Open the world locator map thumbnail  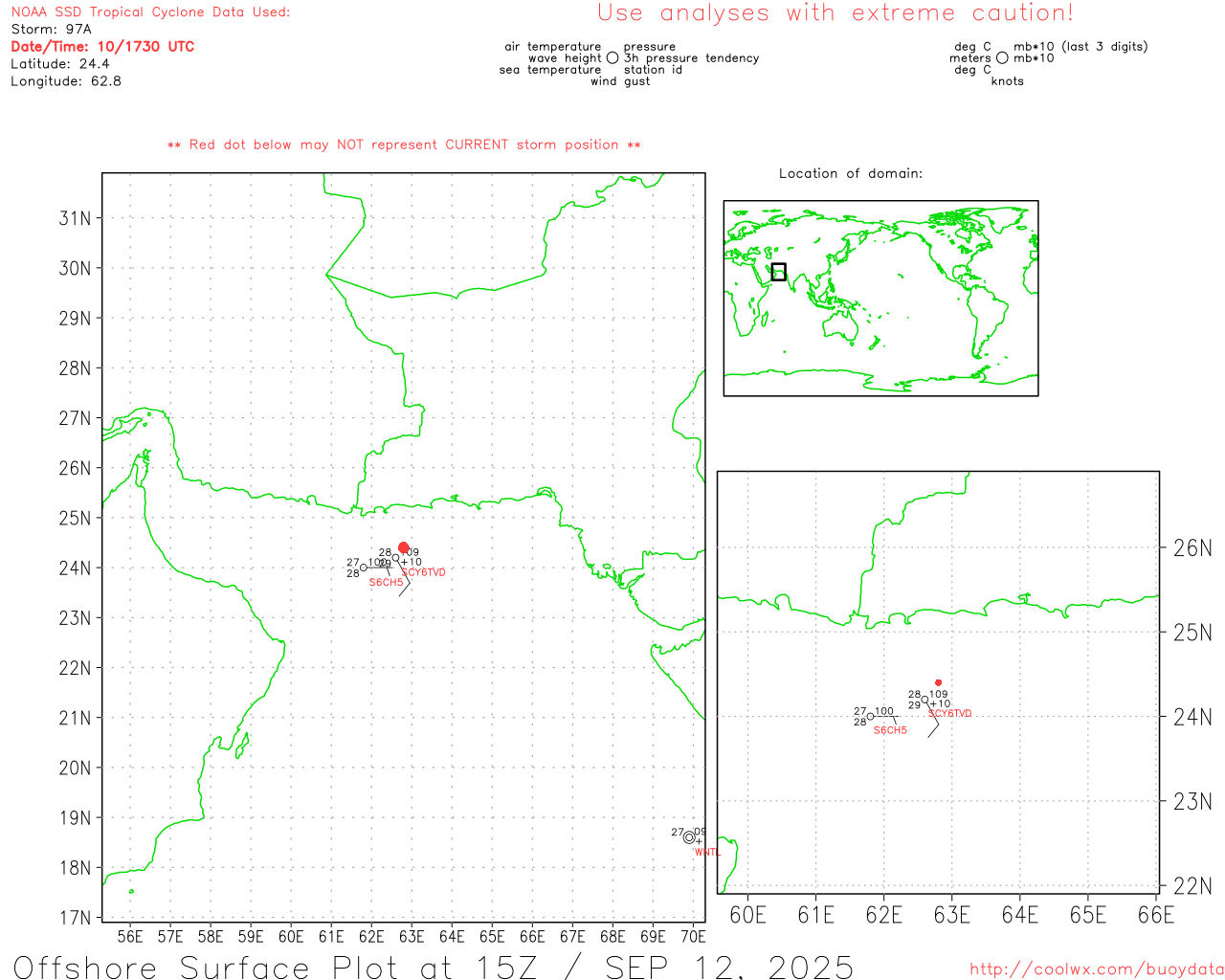880,298
